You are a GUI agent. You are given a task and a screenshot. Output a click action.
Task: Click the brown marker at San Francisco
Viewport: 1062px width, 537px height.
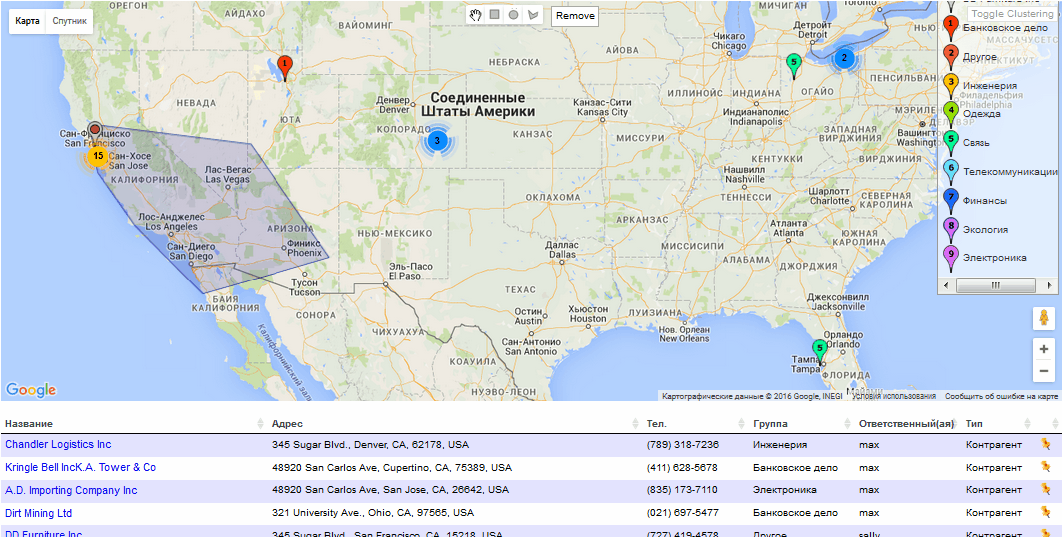pyautogui.click(x=95, y=129)
